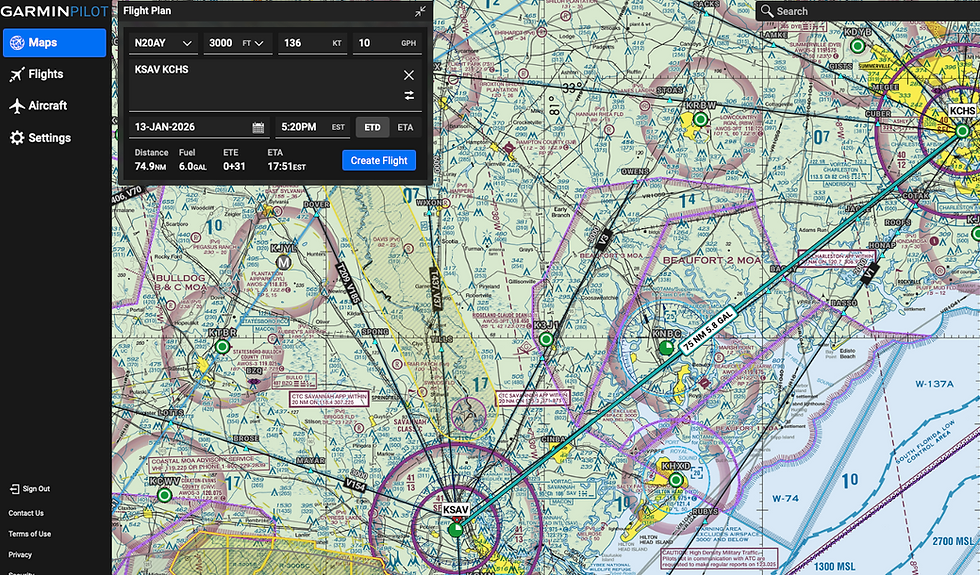Open the departure date calendar picker
Viewport: 980px width, 575px height.
point(258,128)
